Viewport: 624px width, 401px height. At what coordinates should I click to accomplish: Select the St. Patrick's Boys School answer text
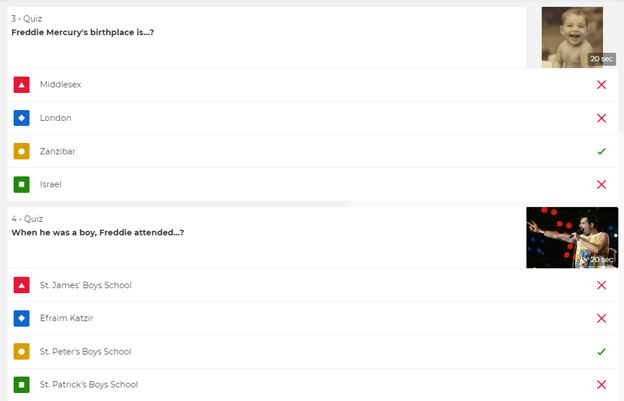(x=88, y=385)
